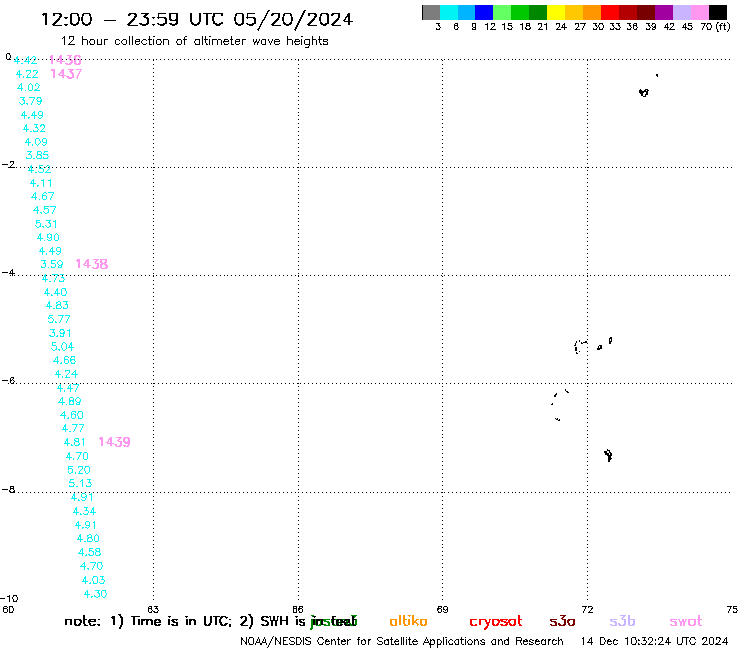Image resolution: width=740 pixels, height=650 pixels.
Task: Click the wave height value 4.67
Action: [43, 196]
